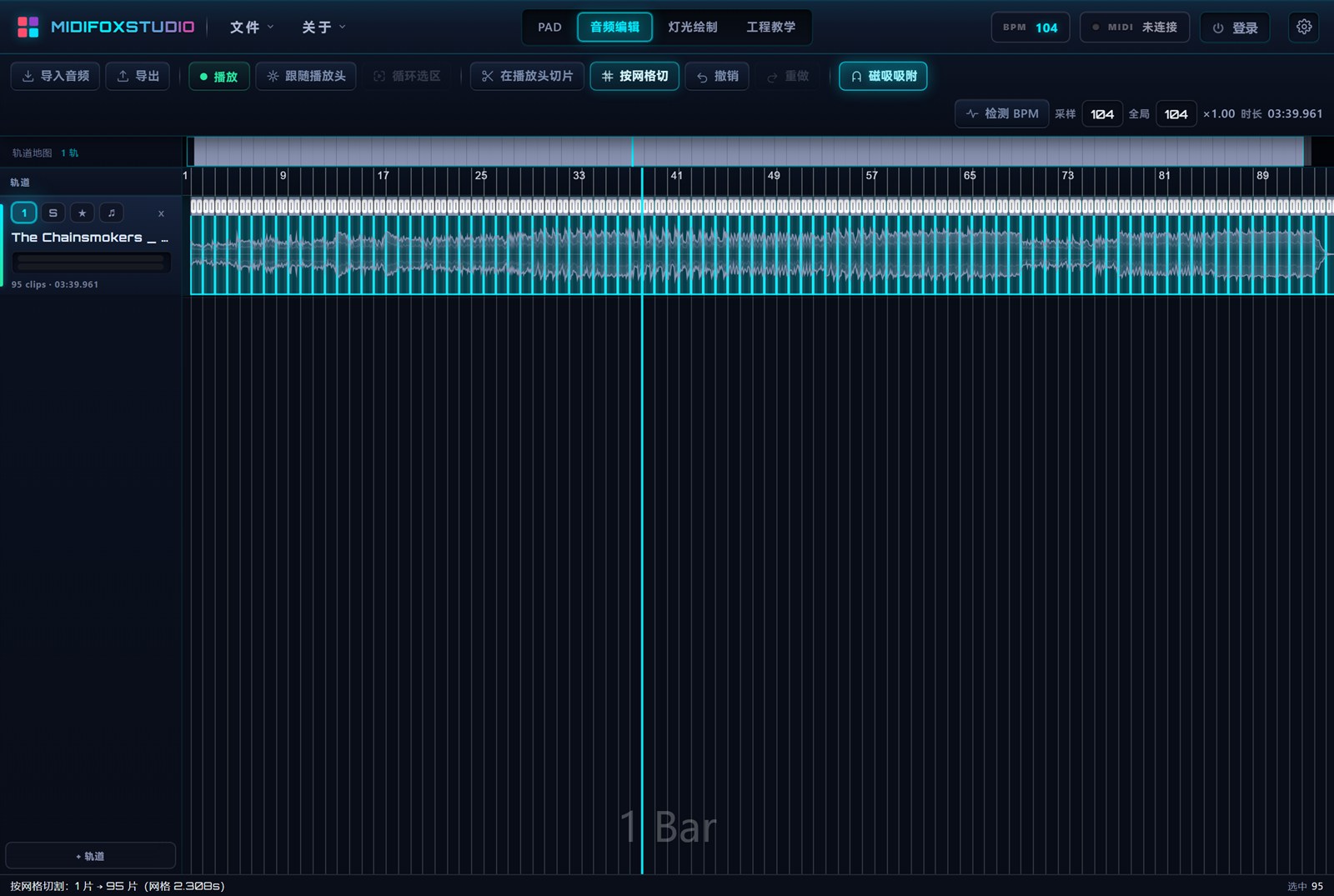Switch to the PAD tab
The image size is (1334, 896).
pos(549,27)
